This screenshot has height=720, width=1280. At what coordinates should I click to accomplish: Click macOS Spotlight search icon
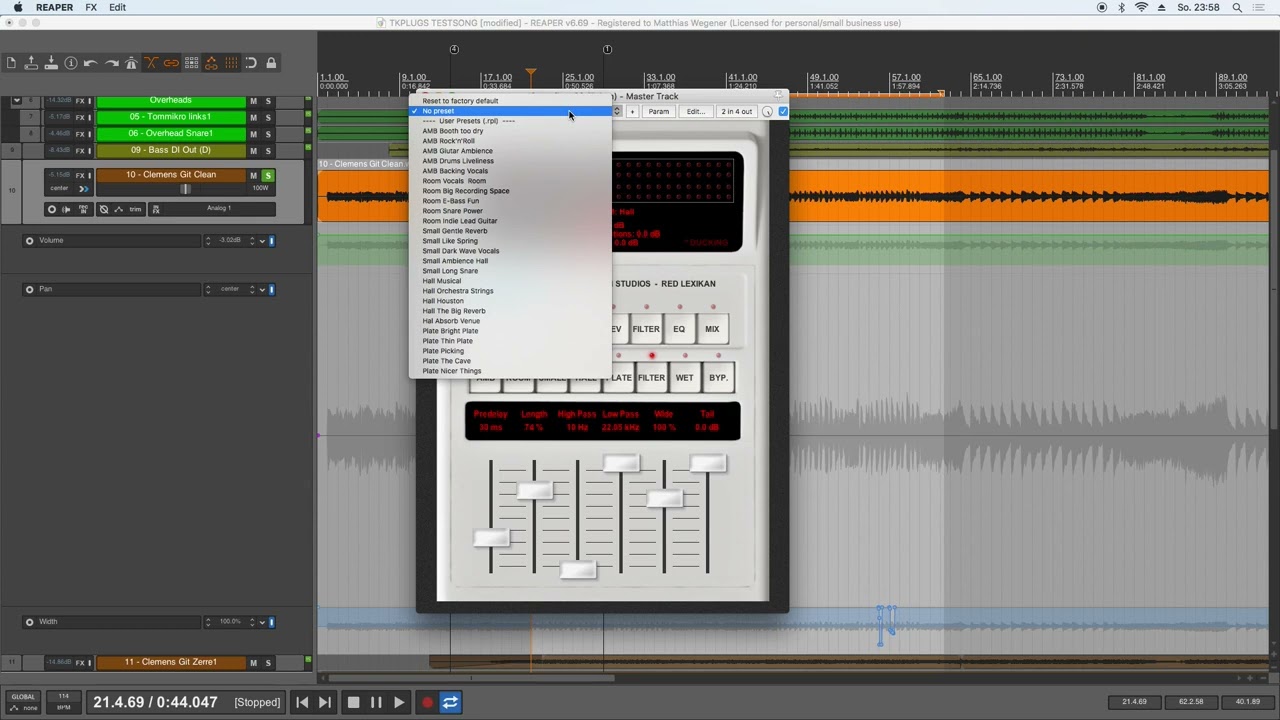(x=1237, y=7)
